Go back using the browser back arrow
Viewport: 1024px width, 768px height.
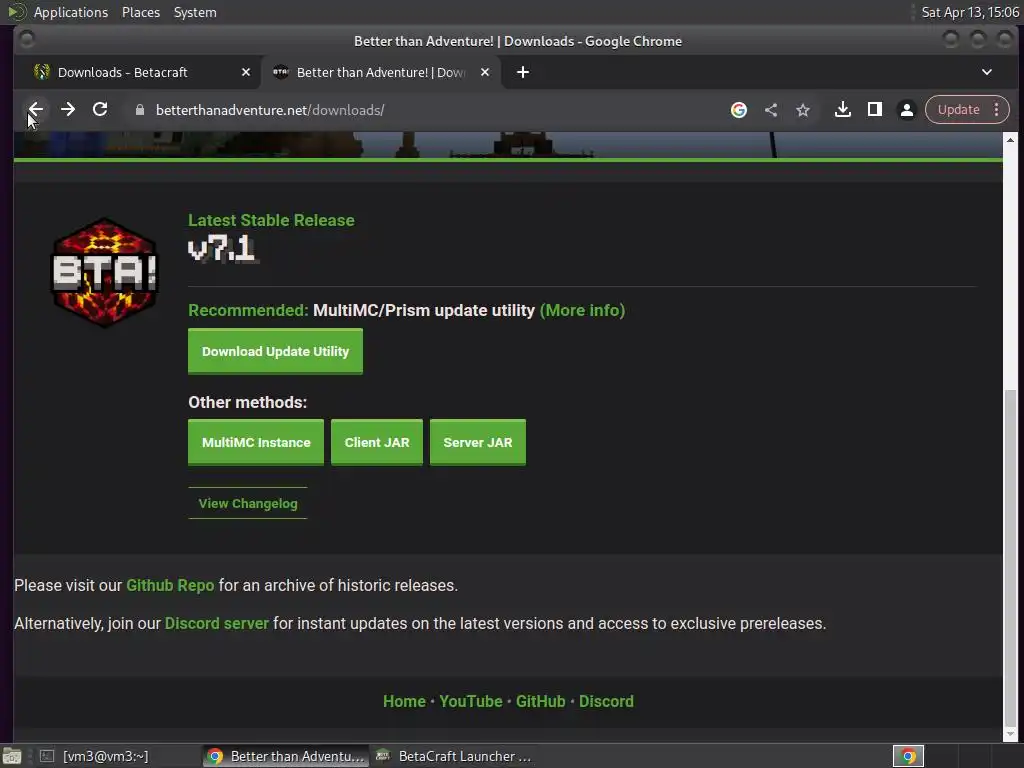pos(36,110)
